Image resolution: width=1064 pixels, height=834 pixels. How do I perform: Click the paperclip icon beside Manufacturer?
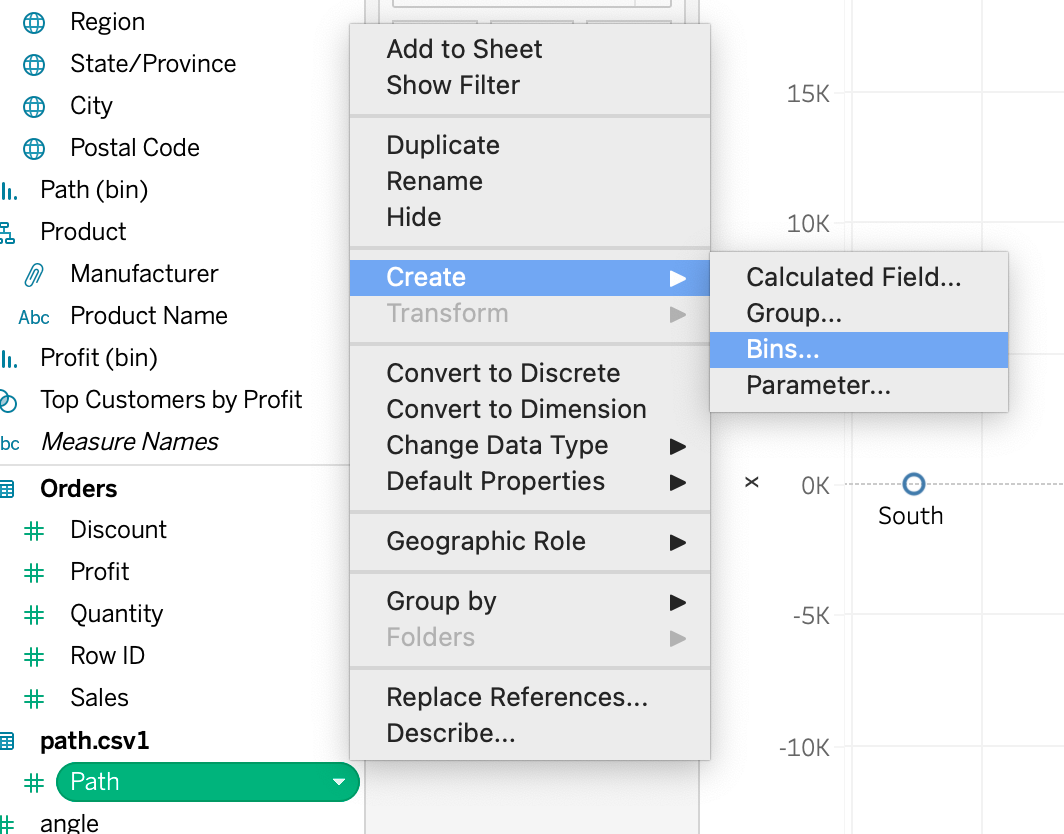point(34,274)
